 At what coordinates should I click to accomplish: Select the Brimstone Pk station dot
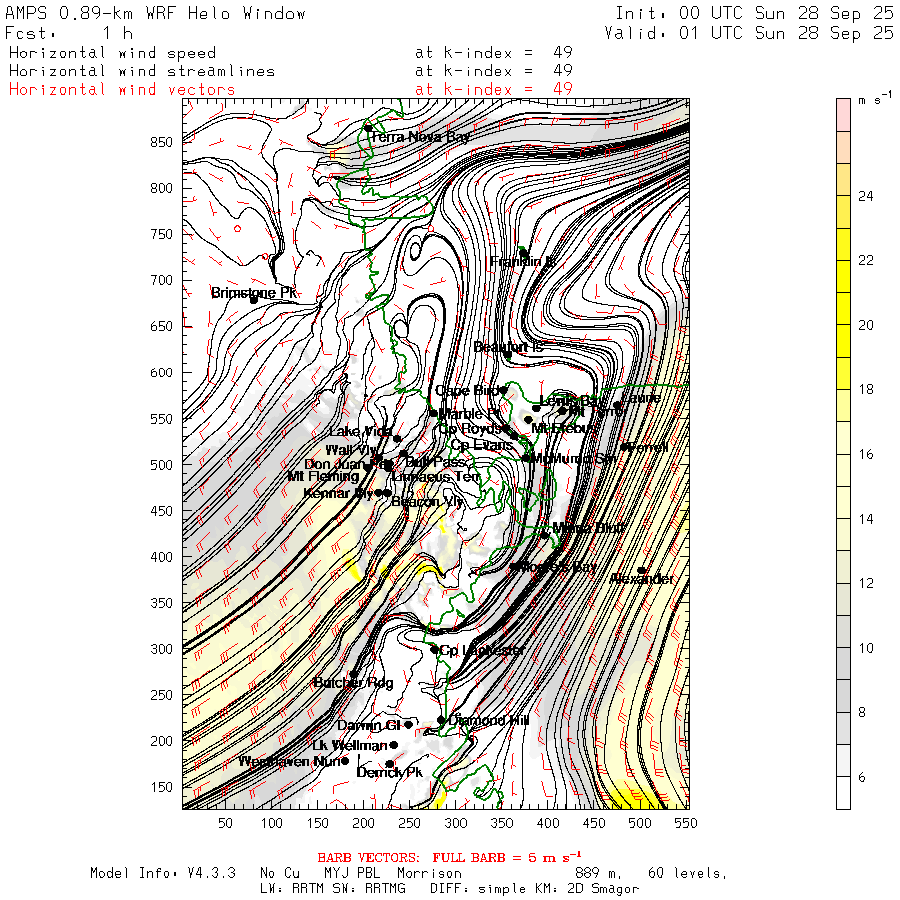[254, 298]
